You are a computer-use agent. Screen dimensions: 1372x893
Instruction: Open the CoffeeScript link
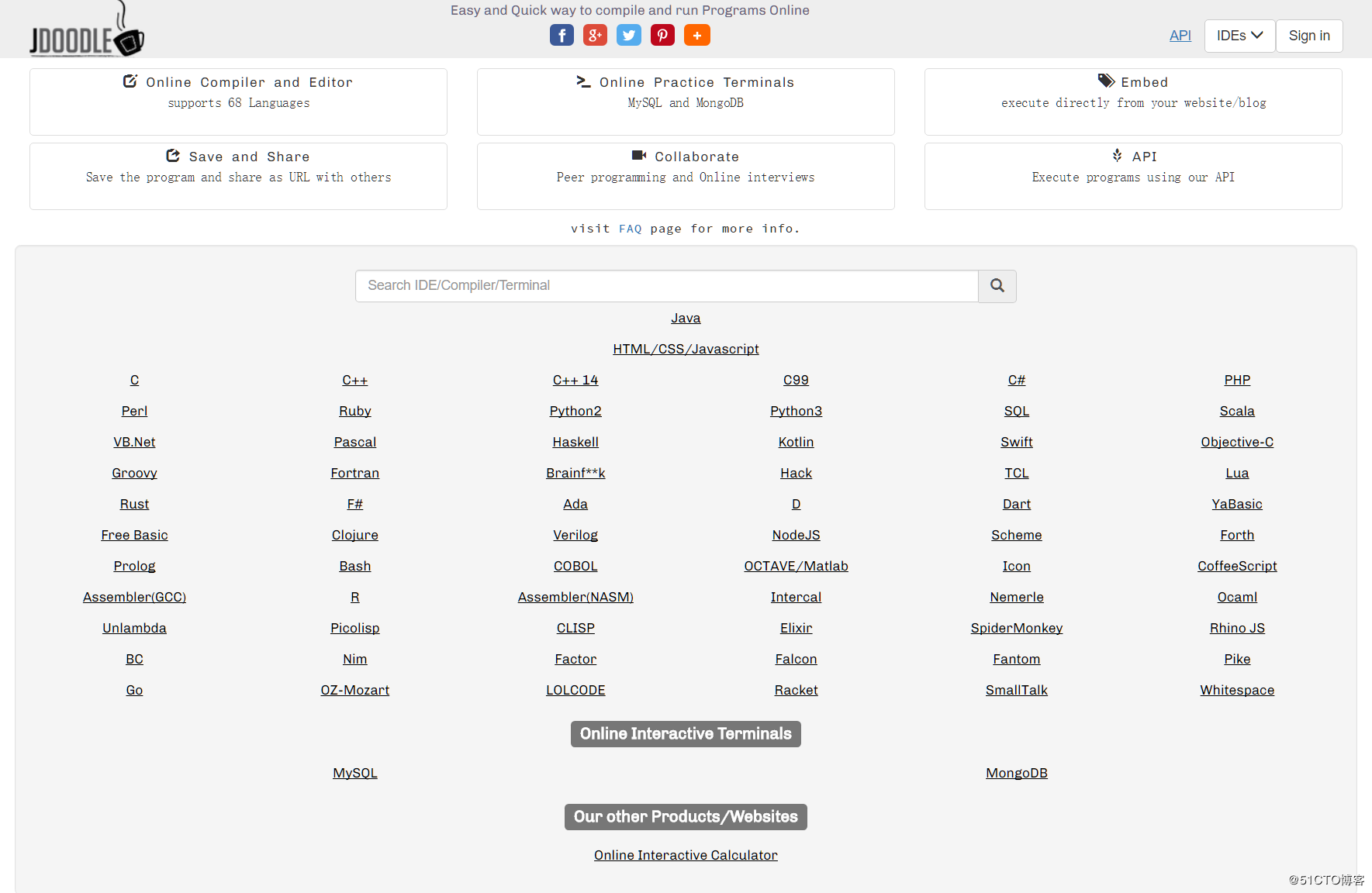[1237, 566]
